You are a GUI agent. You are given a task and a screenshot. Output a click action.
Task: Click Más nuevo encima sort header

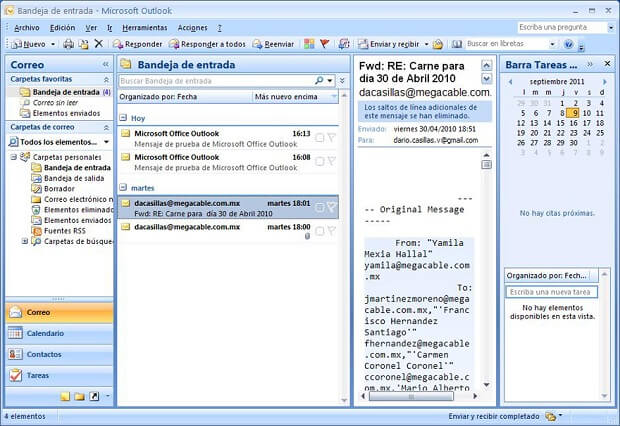point(295,97)
